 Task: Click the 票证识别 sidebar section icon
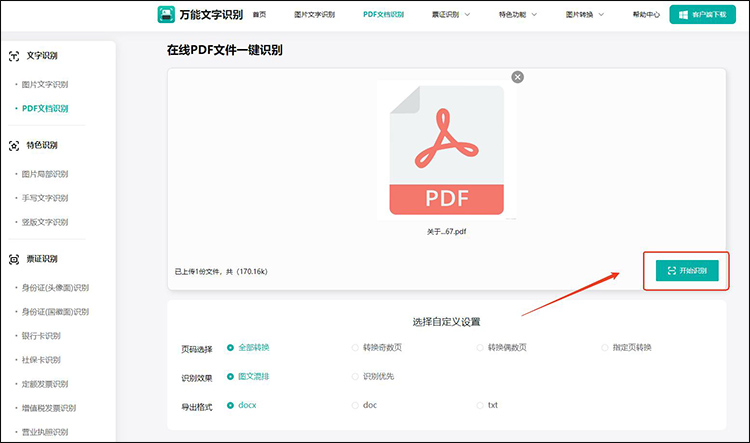click(x=14, y=259)
